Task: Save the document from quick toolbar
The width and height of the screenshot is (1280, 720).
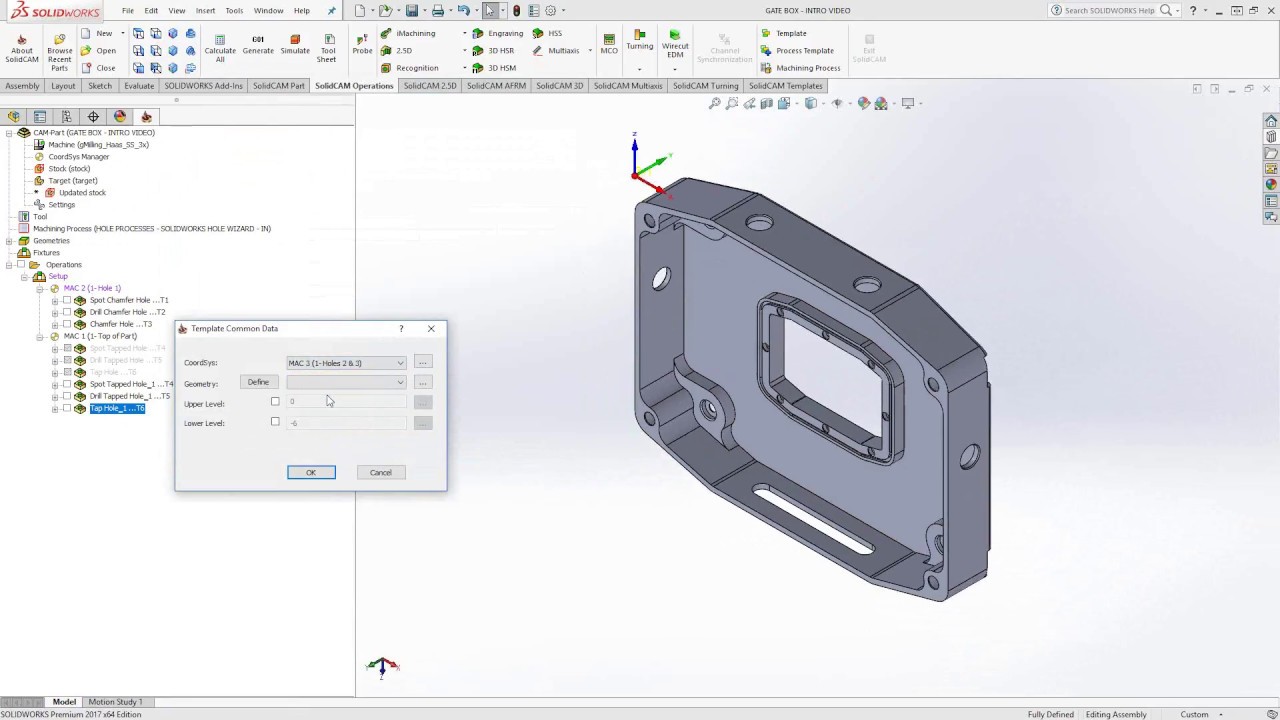Action: click(x=411, y=11)
